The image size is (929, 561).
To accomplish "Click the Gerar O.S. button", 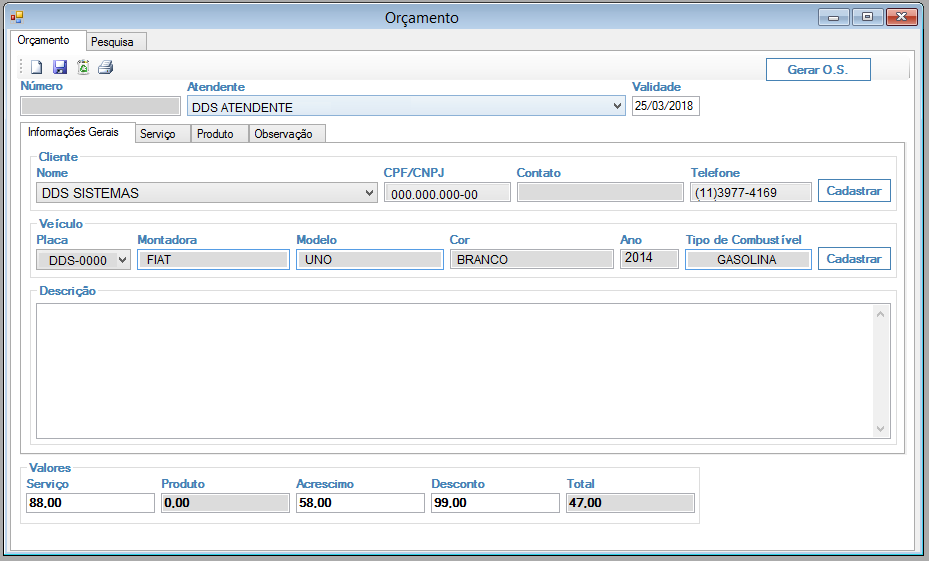I will tap(818, 69).
